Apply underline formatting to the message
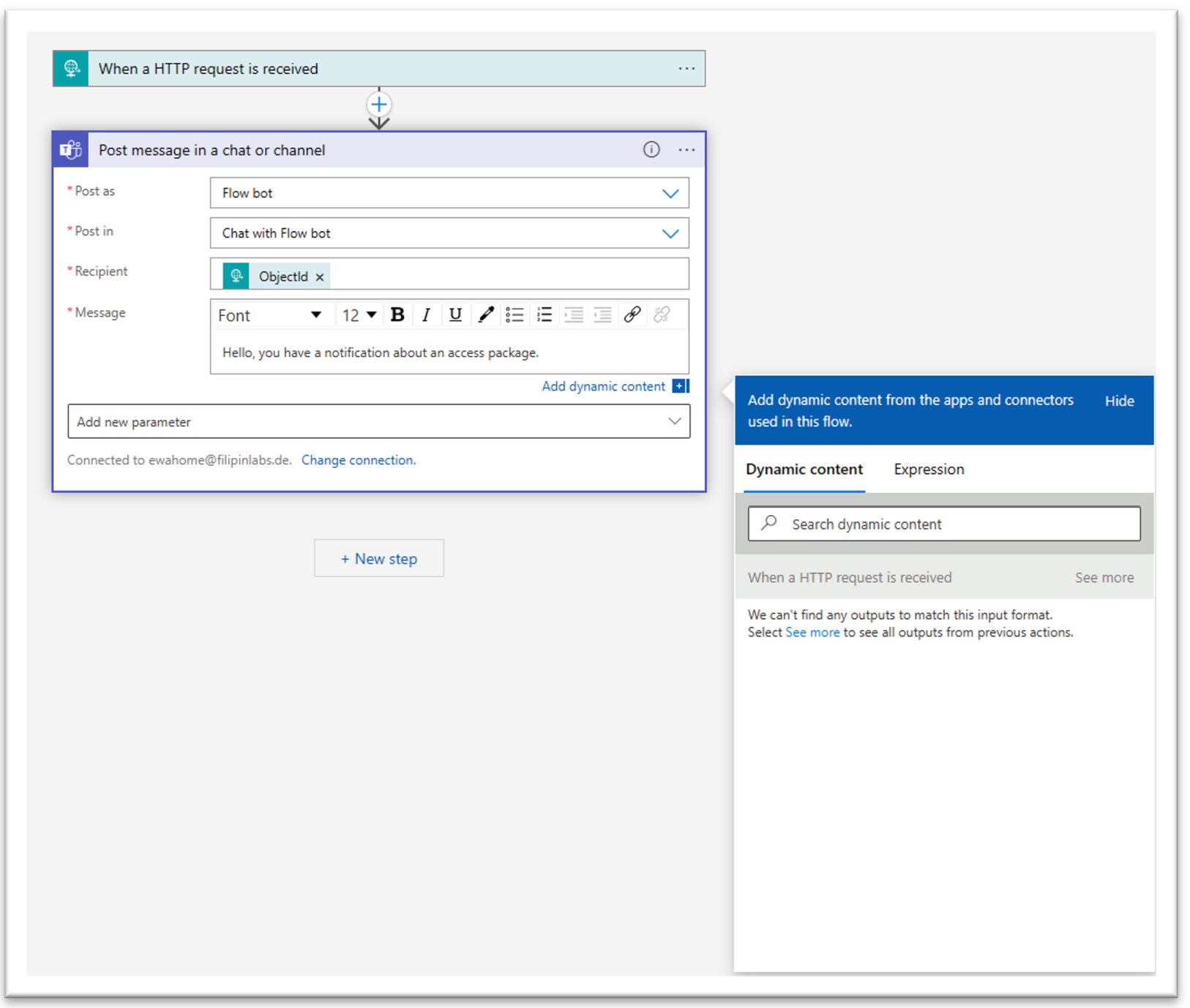Viewport: 1190px width, 1008px height. pos(455,315)
